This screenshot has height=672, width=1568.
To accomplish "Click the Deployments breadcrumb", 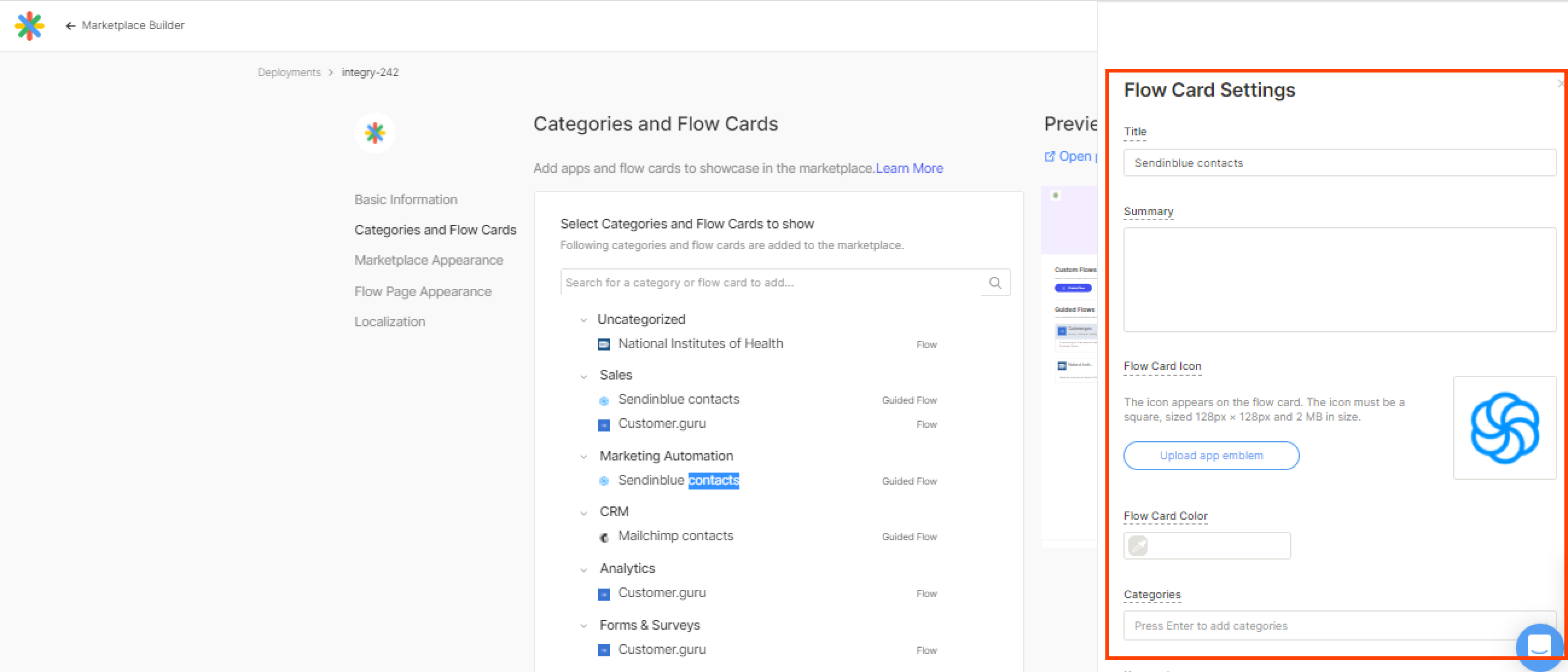I will coord(289,73).
